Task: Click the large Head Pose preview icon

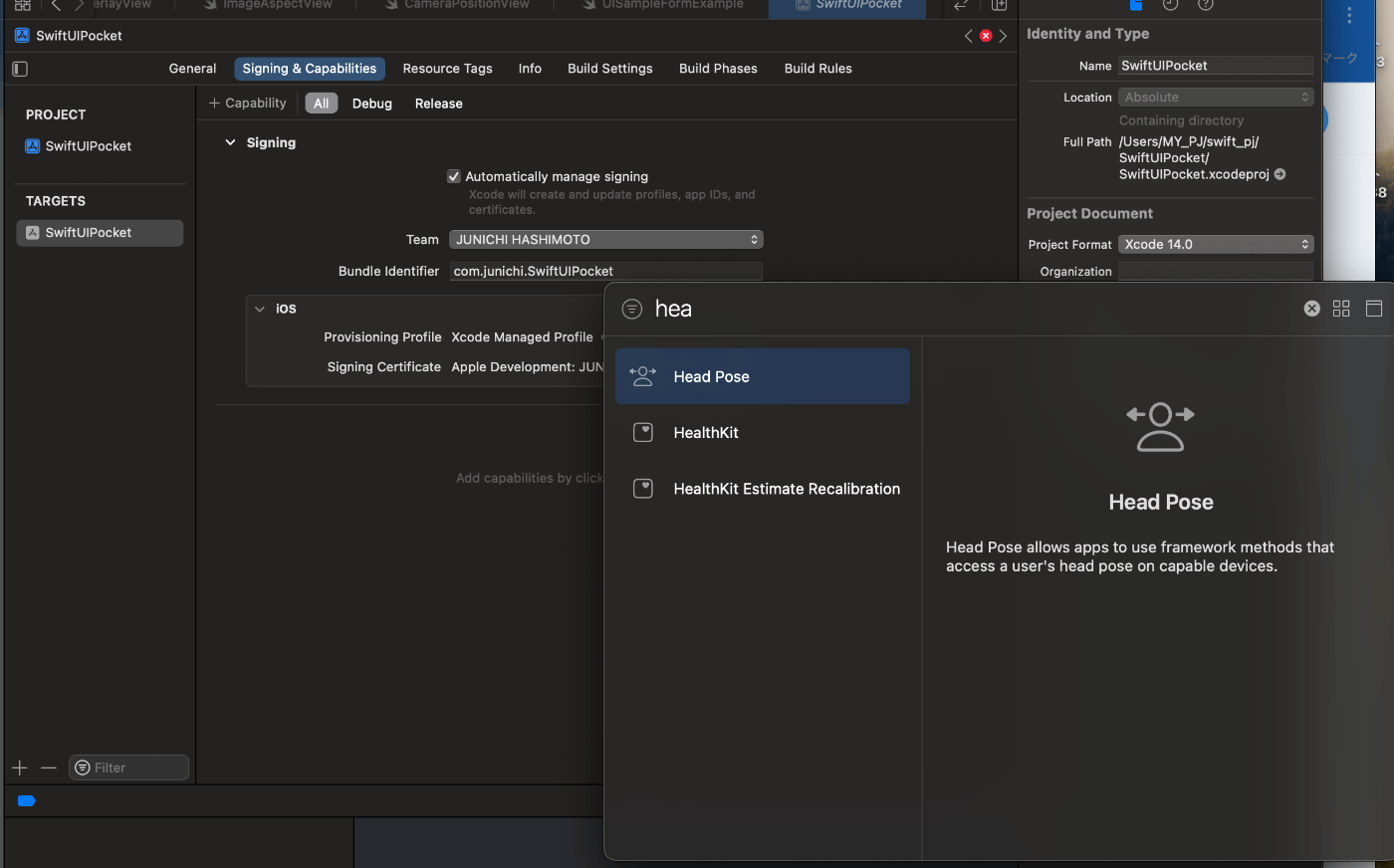Action: tap(1160, 427)
